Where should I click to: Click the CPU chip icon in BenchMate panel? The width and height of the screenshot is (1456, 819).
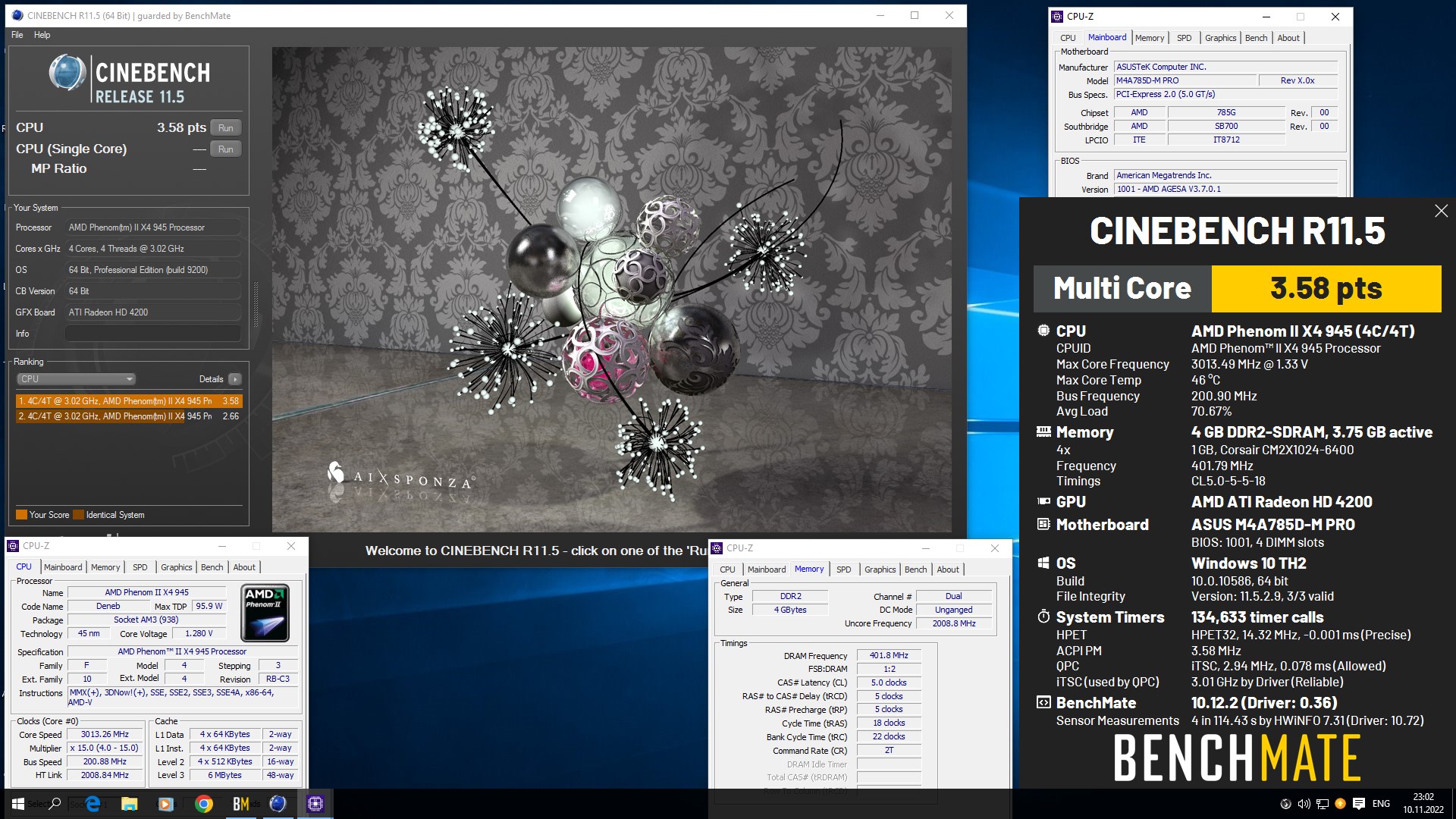coord(1043,331)
